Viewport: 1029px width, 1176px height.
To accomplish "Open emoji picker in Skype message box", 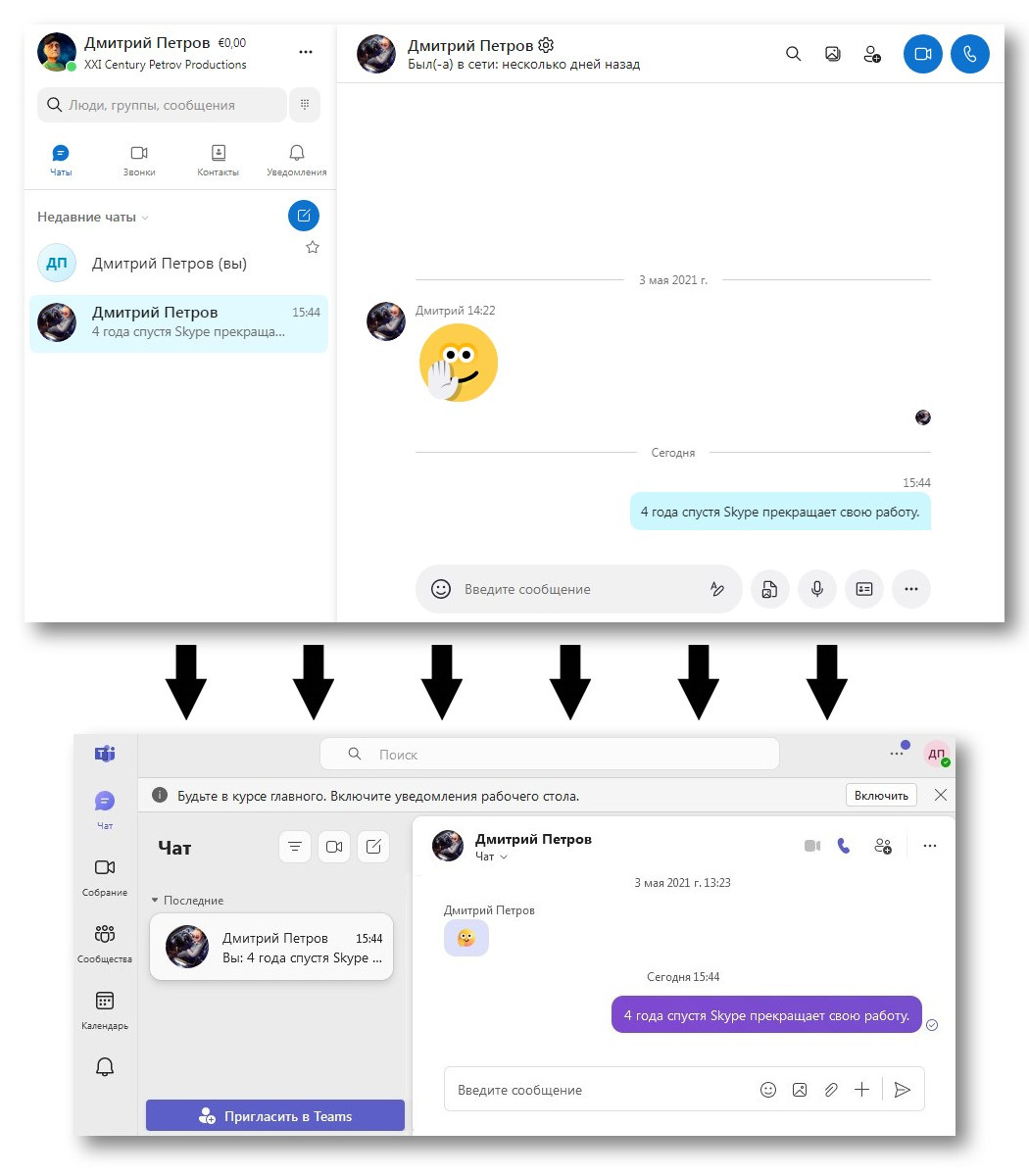I will (x=441, y=589).
